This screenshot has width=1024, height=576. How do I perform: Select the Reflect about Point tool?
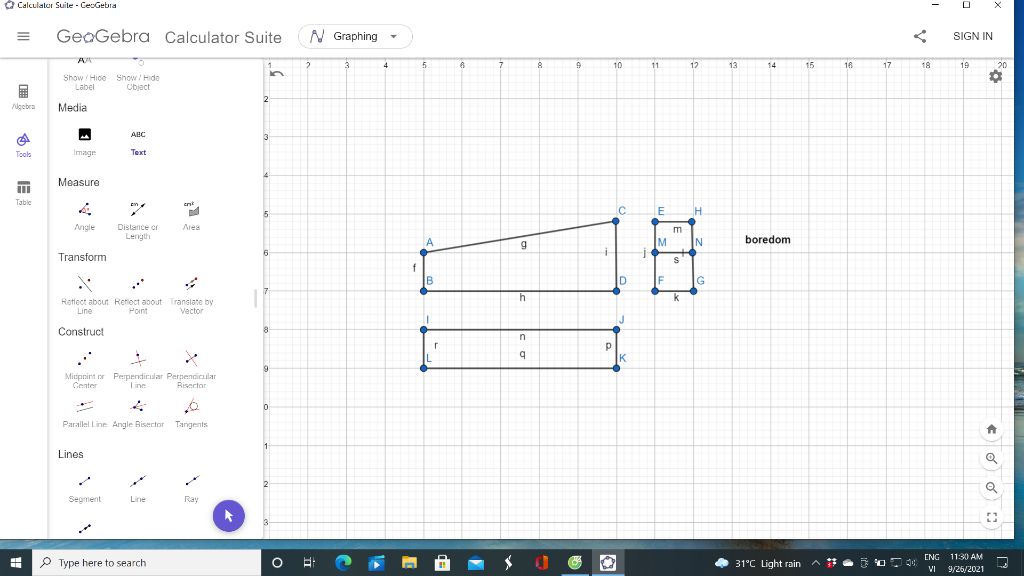point(138,295)
